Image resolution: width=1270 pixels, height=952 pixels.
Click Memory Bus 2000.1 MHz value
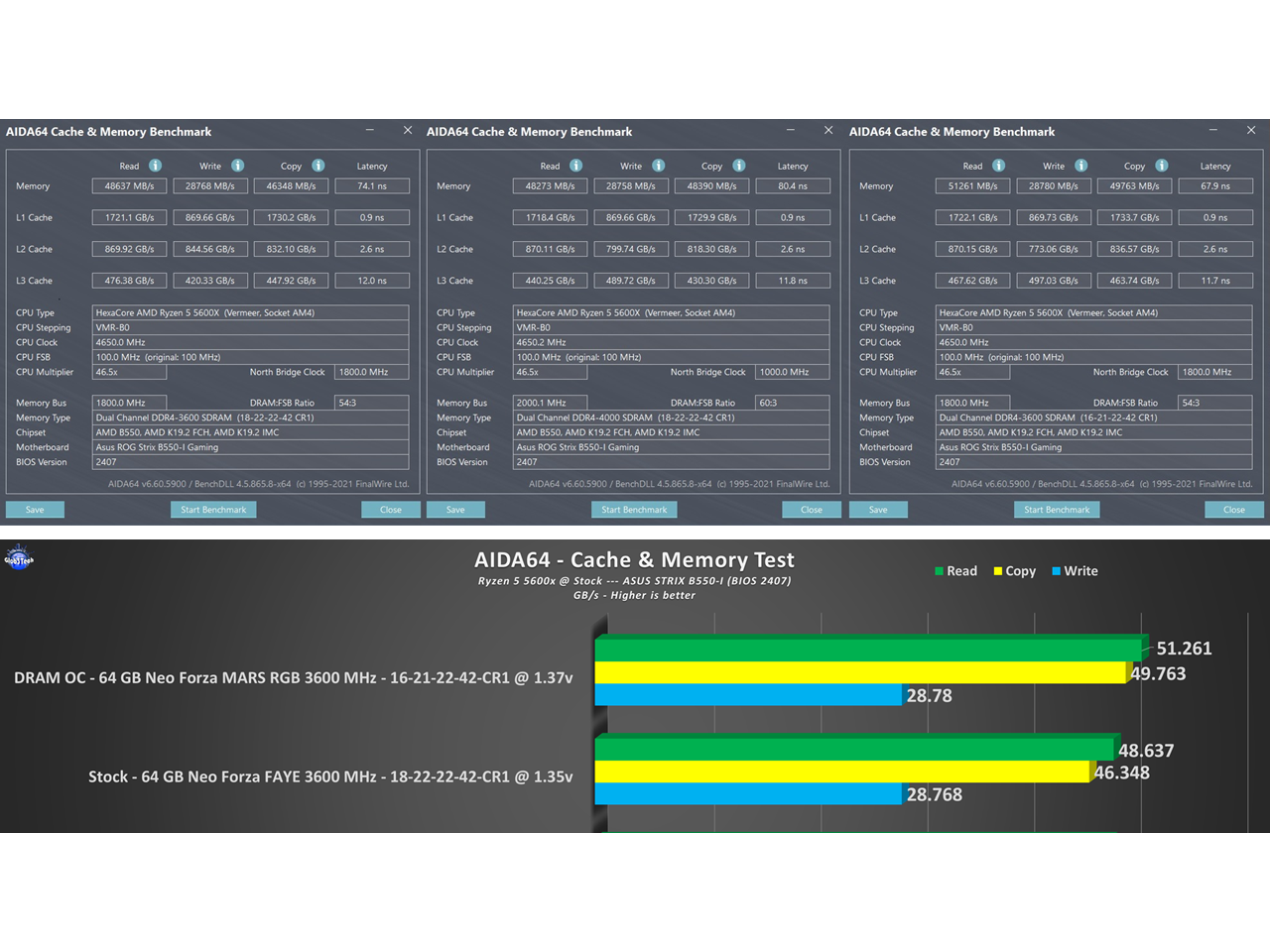tap(551, 403)
